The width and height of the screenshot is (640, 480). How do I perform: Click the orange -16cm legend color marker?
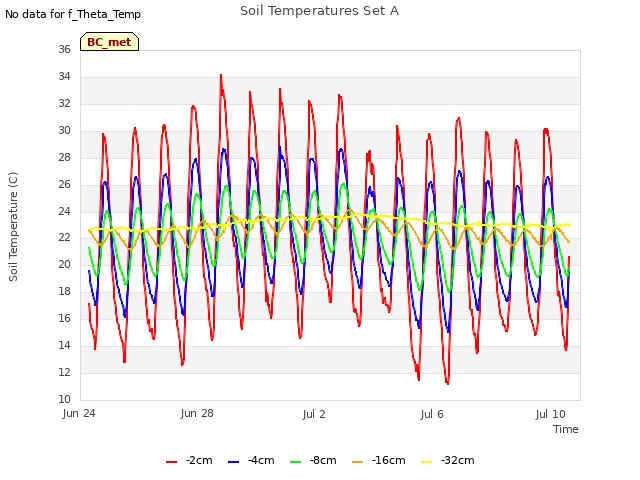358,462
